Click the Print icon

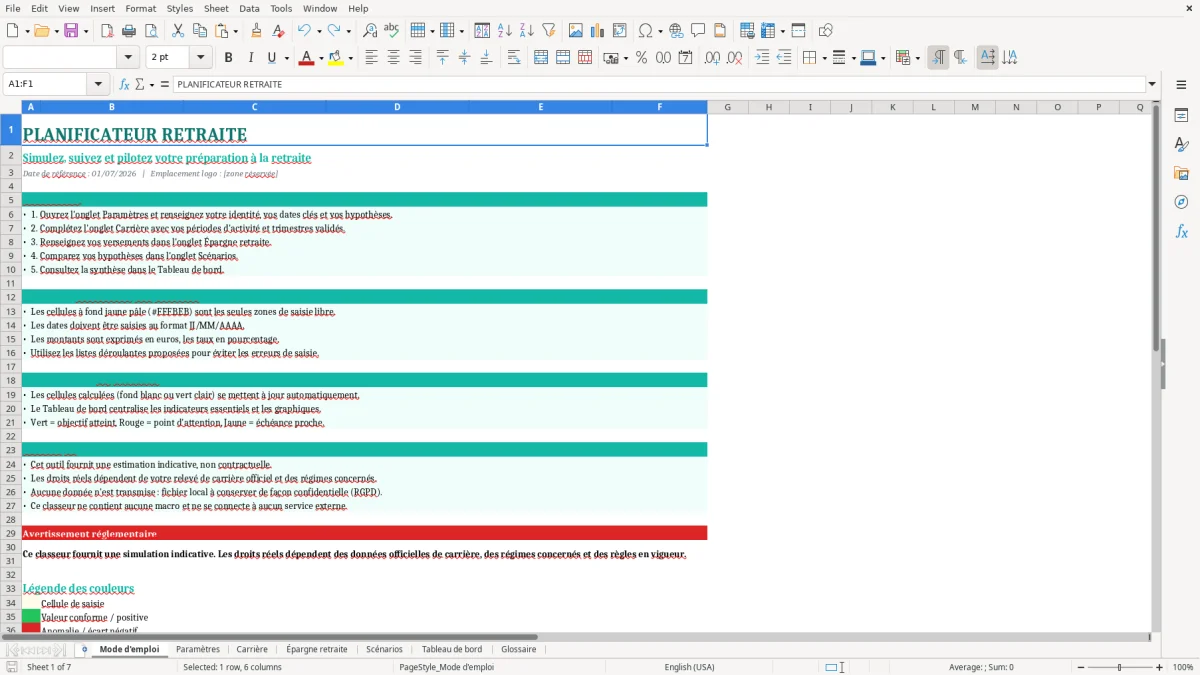pyautogui.click(x=128, y=31)
